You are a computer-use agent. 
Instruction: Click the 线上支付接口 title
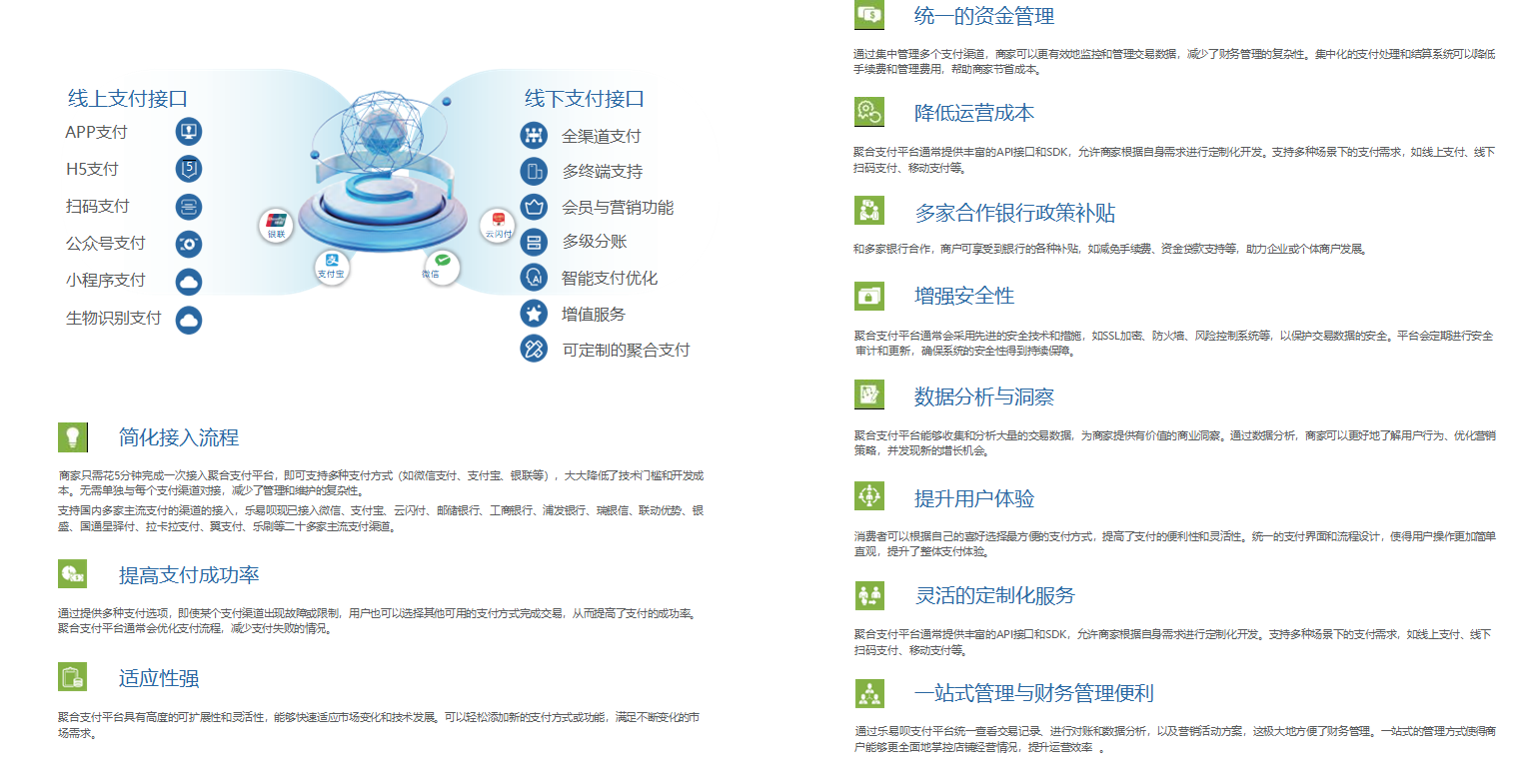click(128, 99)
